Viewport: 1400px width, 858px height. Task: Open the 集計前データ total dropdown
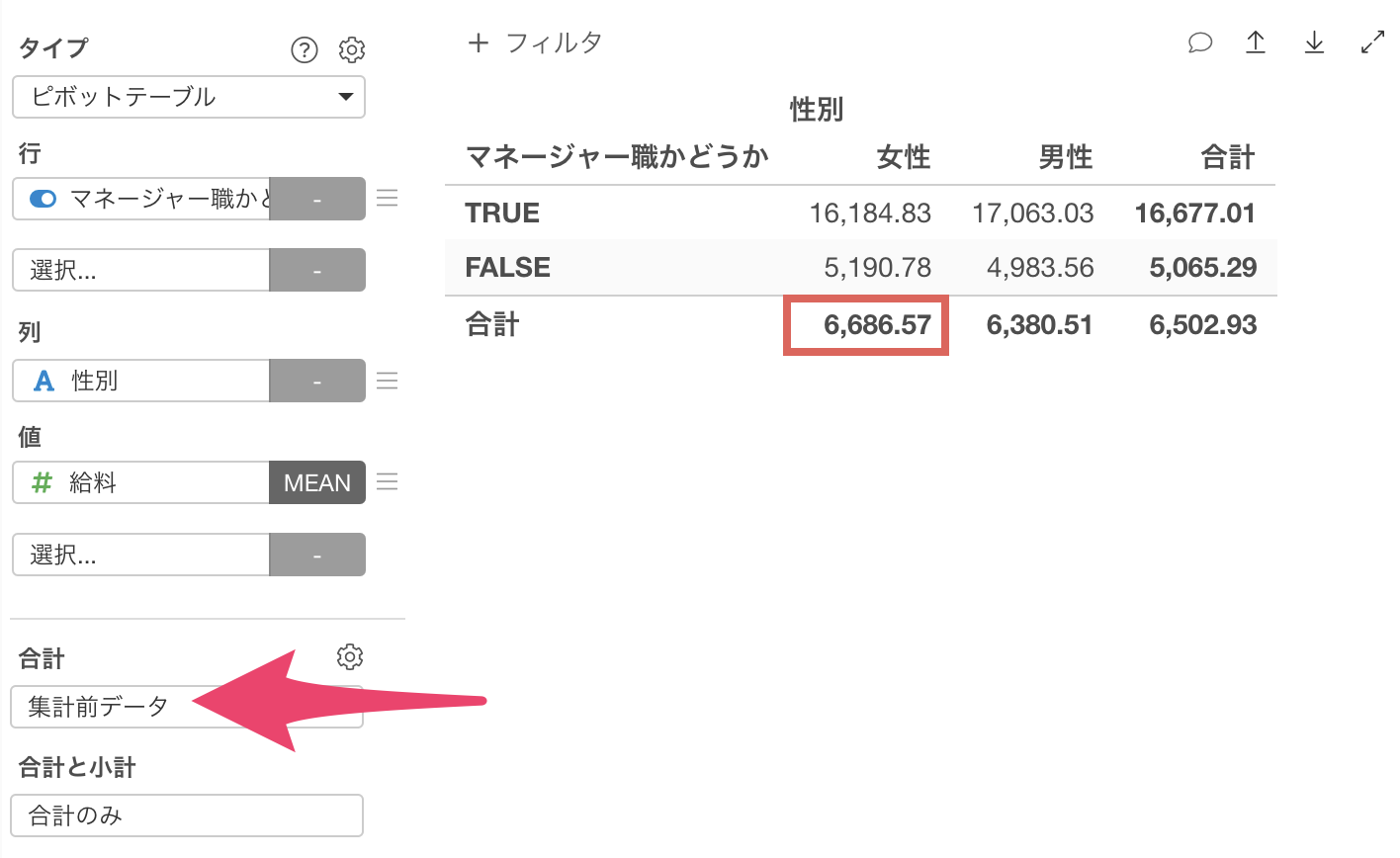tap(187, 707)
